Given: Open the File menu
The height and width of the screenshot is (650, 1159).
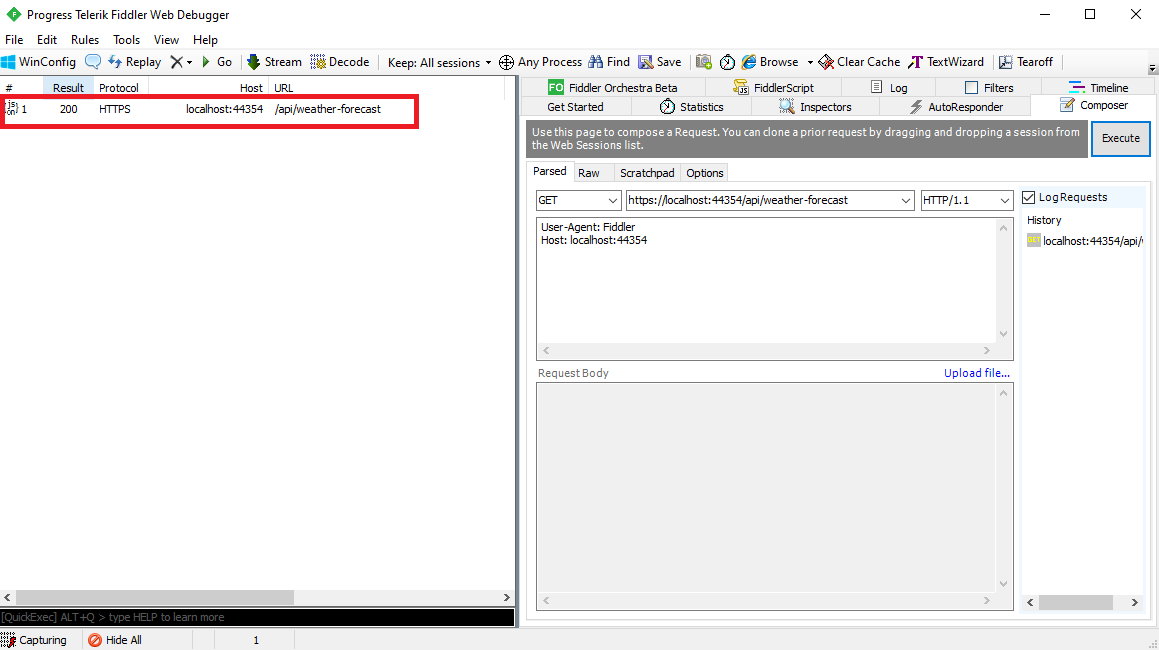Looking at the screenshot, I should 14,40.
